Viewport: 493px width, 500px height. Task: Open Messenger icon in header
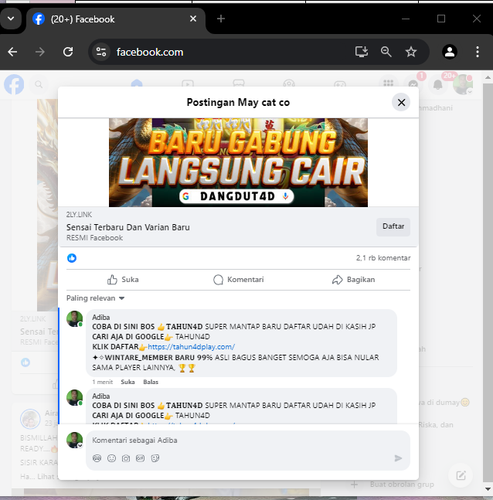(x=413, y=84)
